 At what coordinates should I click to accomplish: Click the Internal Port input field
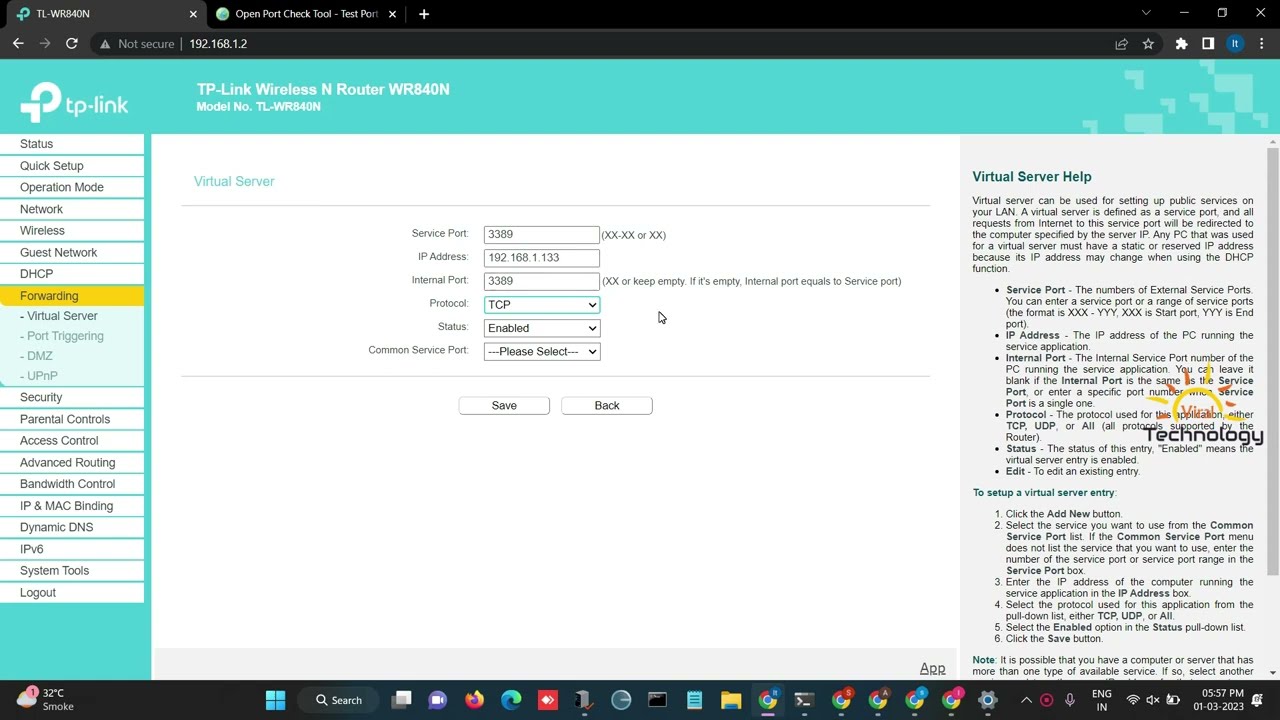click(541, 281)
